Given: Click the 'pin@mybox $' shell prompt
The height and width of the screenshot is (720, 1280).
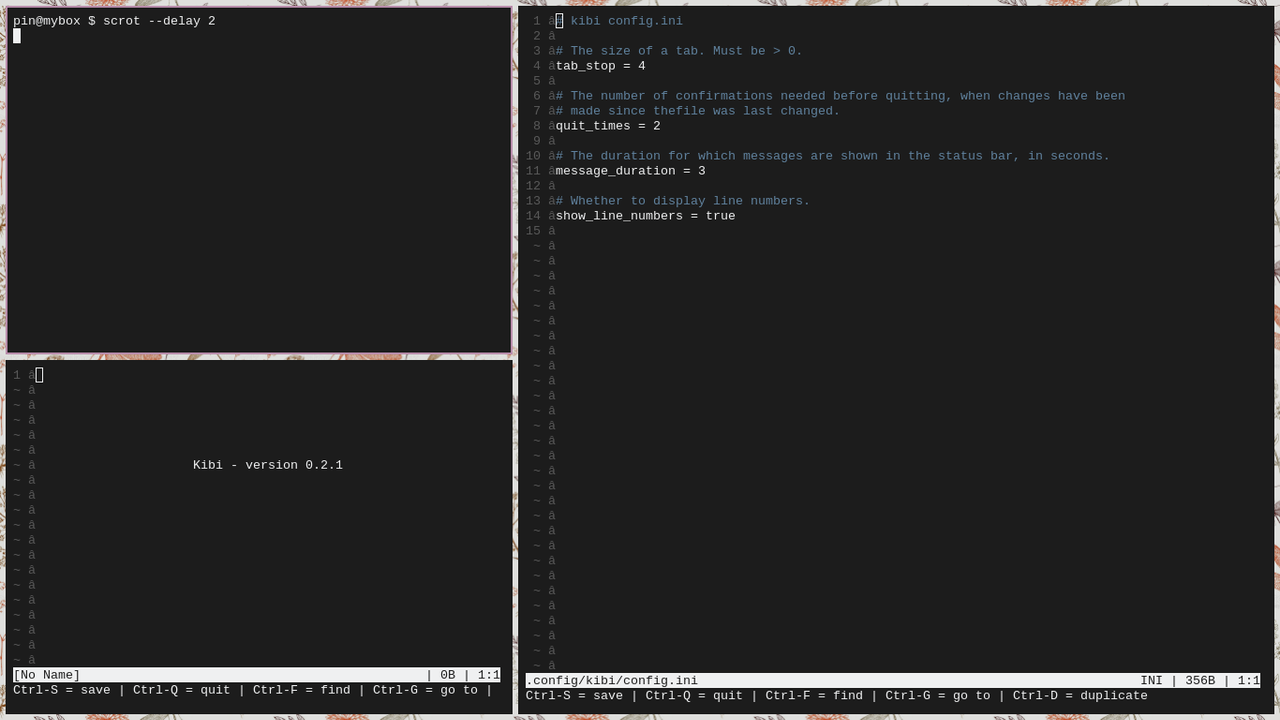Looking at the screenshot, I should (x=54, y=21).
